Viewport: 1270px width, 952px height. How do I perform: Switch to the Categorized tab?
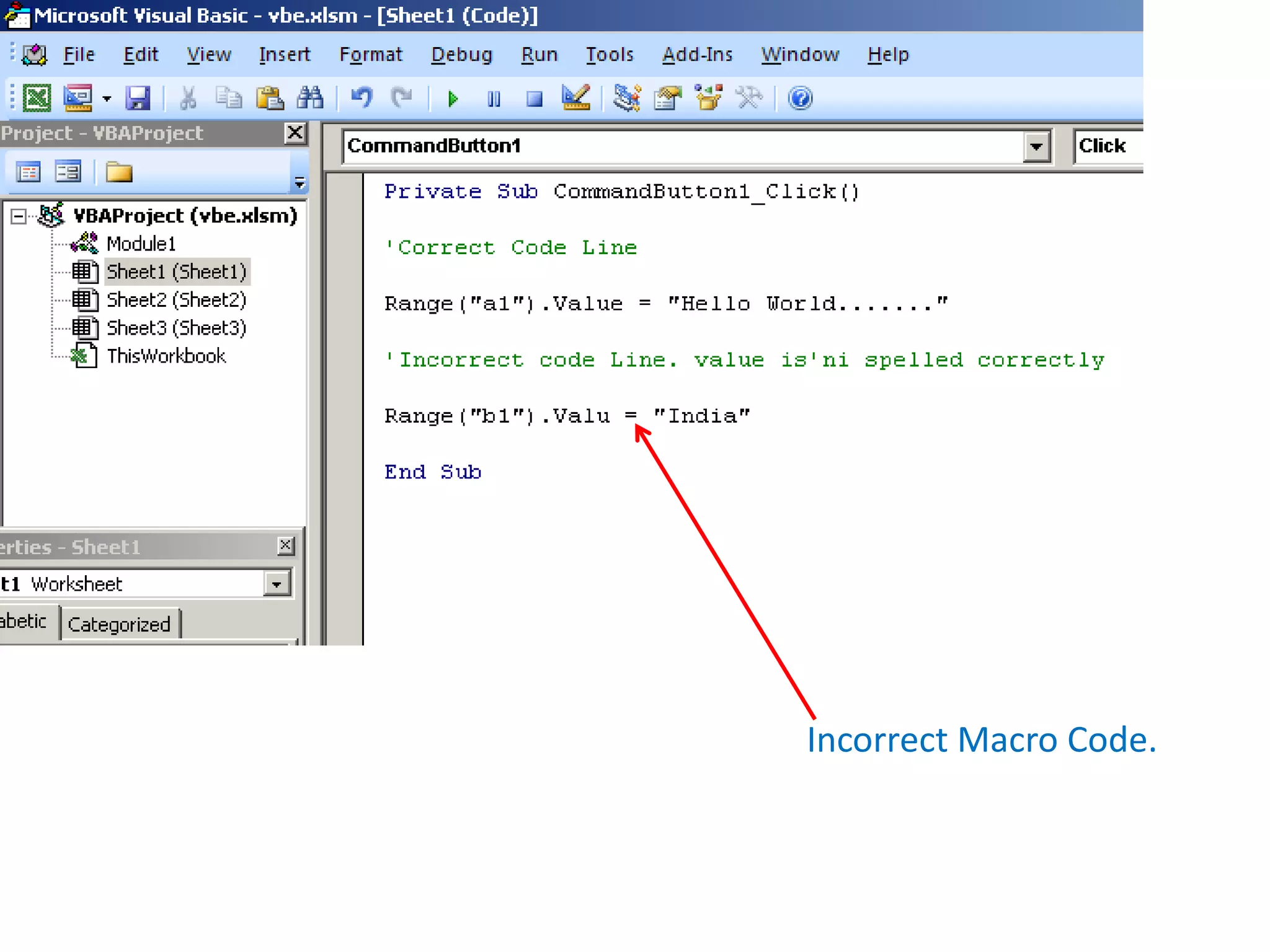tap(119, 624)
